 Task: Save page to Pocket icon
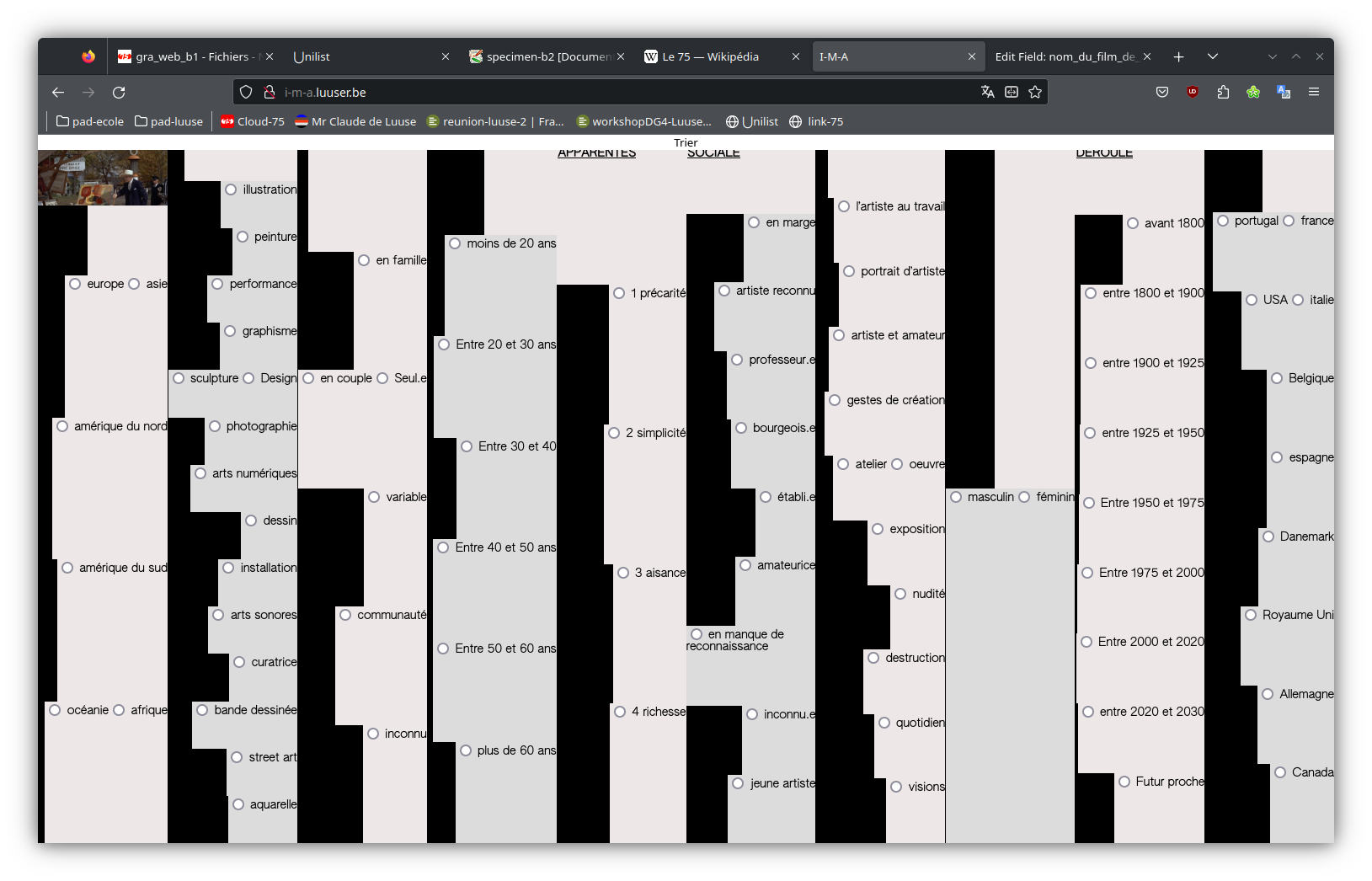(1162, 92)
